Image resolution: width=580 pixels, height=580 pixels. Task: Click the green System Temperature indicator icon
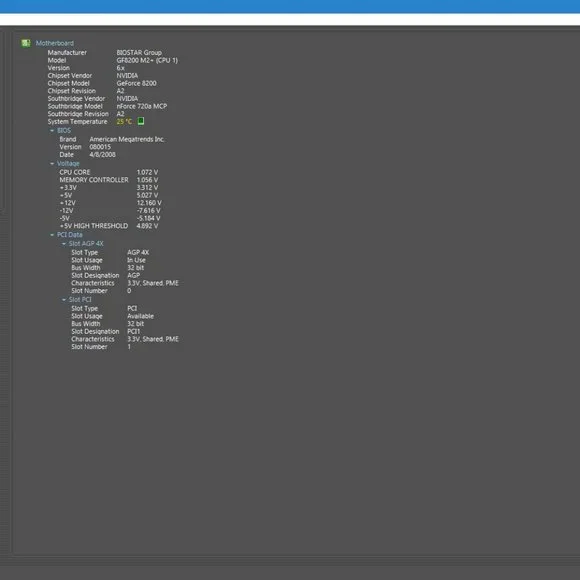[x=141, y=121]
